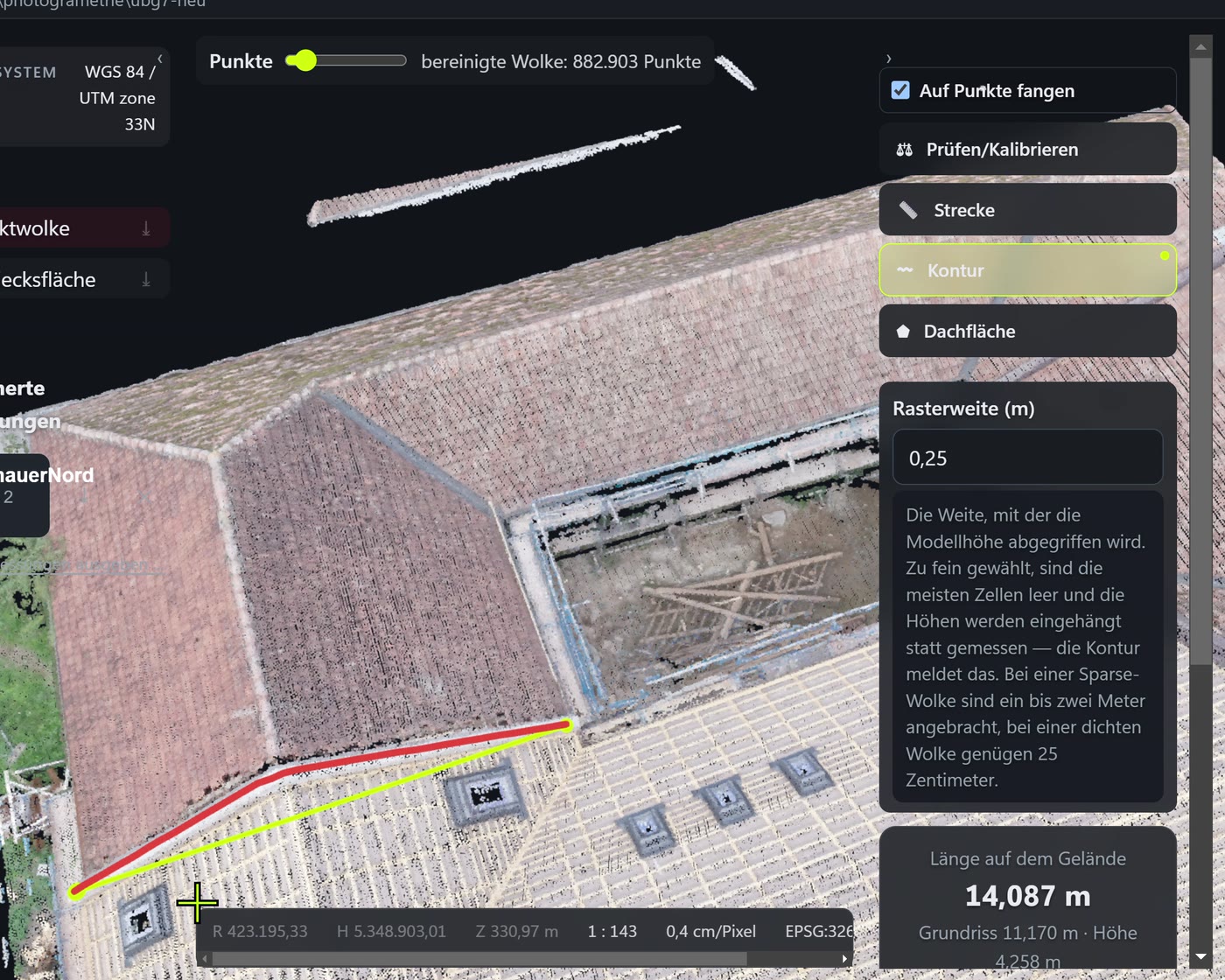Click the horizontal scrollbar left arrow
This screenshot has height=980, width=1225.
tap(206, 959)
